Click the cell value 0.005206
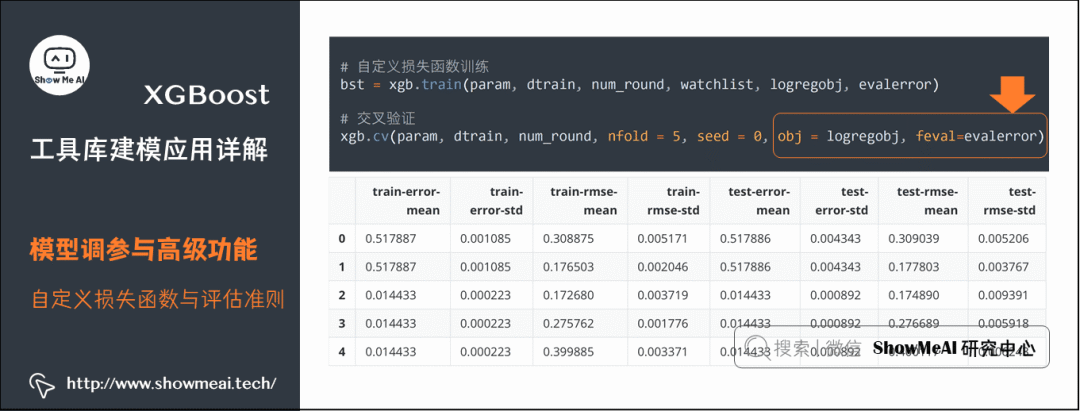1080x411 pixels. pyautogui.click(x=1002, y=240)
